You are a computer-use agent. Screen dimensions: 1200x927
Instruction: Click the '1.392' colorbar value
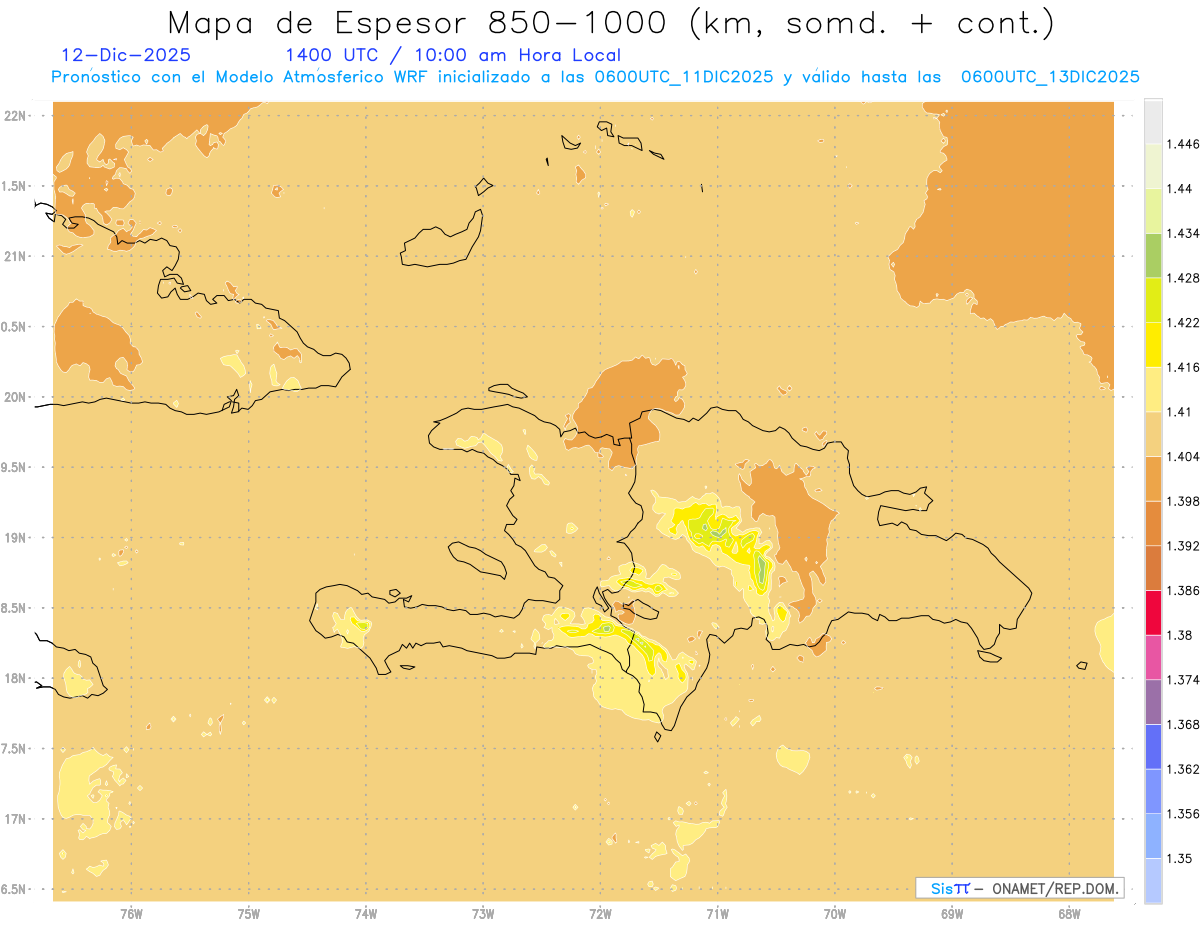pyautogui.click(x=1184, y=546)
